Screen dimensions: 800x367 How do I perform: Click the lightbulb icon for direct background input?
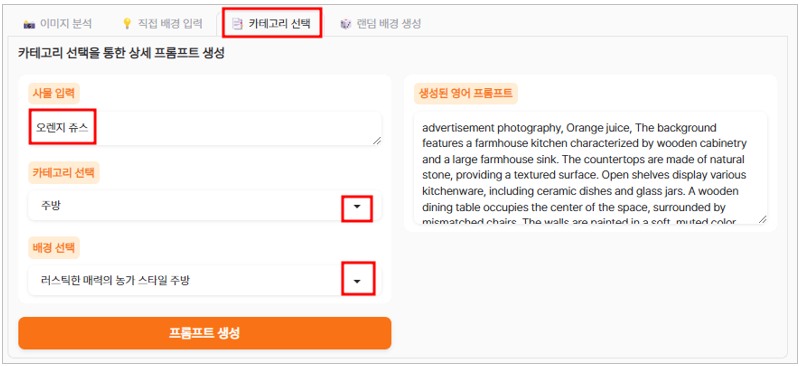[128, 23]
